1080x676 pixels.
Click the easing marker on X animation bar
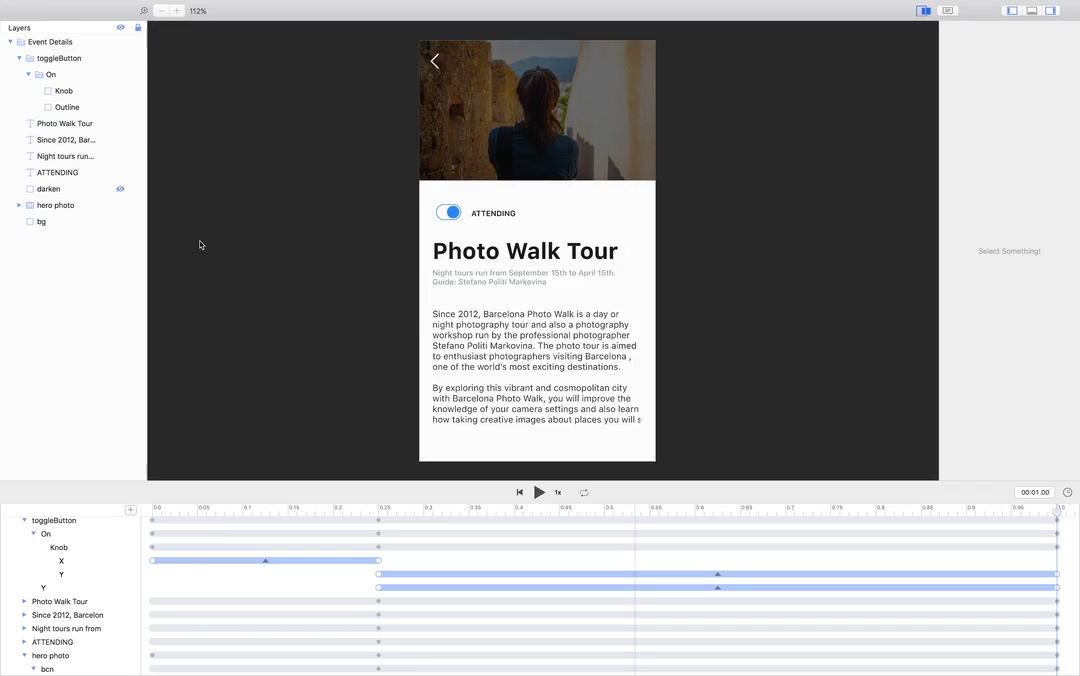pyautogui.click(x=265, y=561)
